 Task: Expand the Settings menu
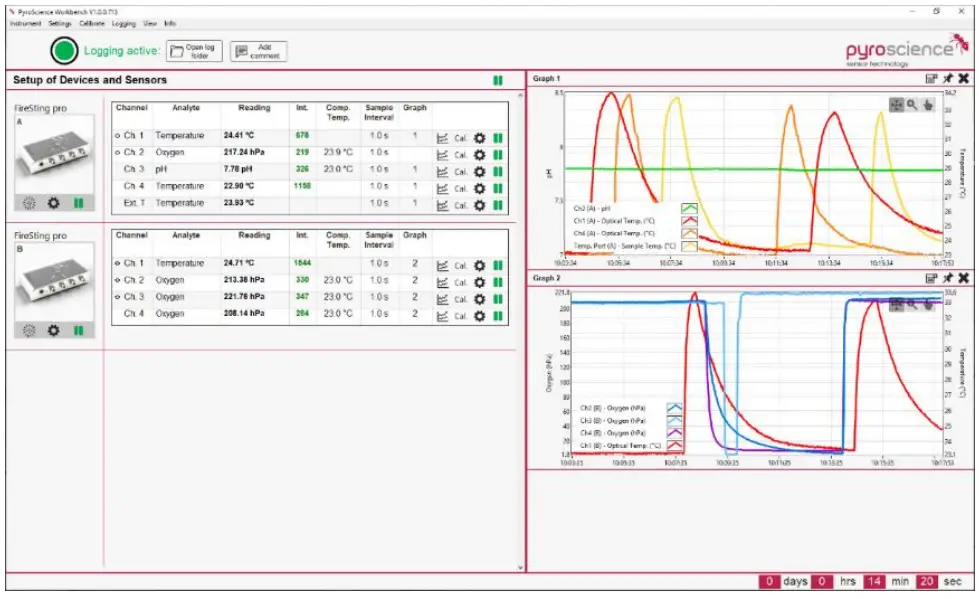click(60, 22)
